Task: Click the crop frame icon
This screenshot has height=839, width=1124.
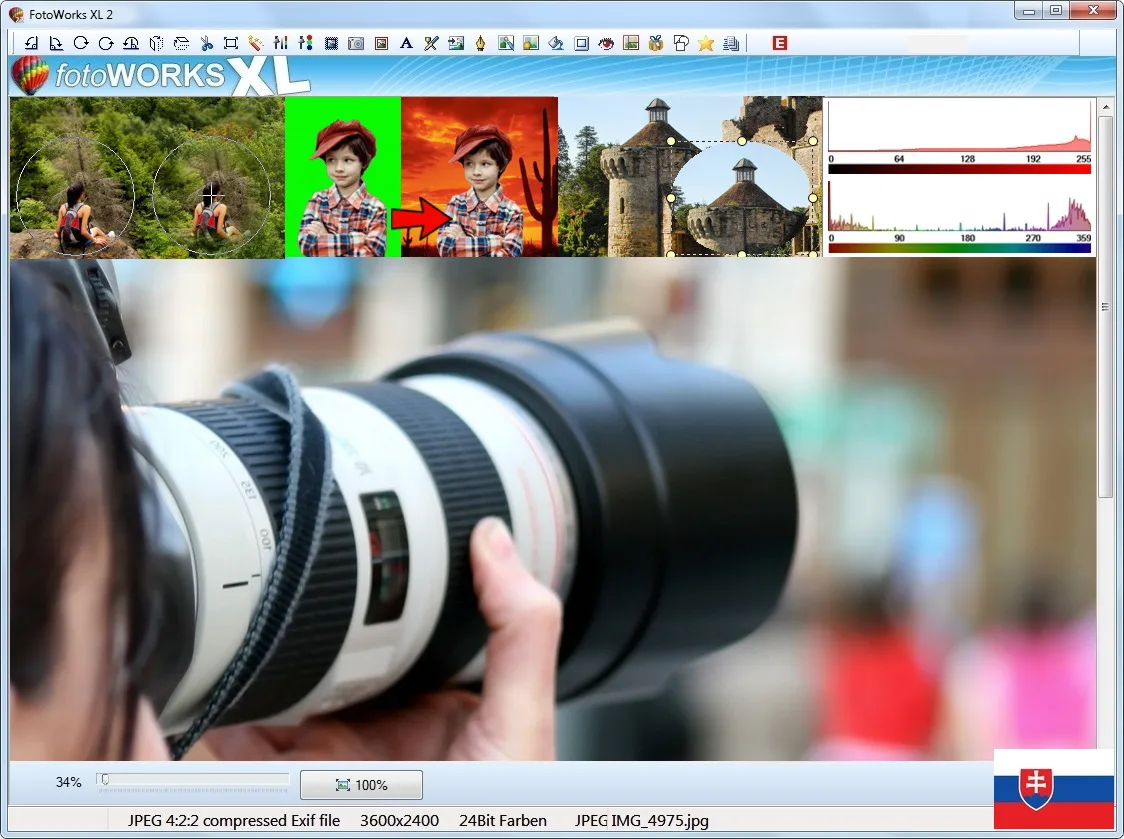Action: click(231, 43)
